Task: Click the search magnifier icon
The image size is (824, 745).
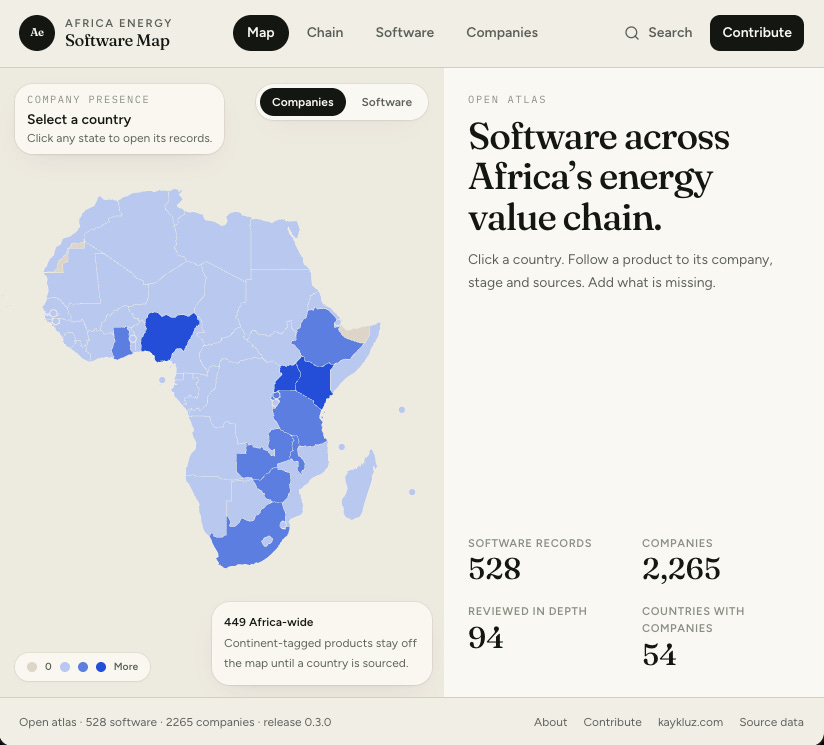Action: click(632, 33)
